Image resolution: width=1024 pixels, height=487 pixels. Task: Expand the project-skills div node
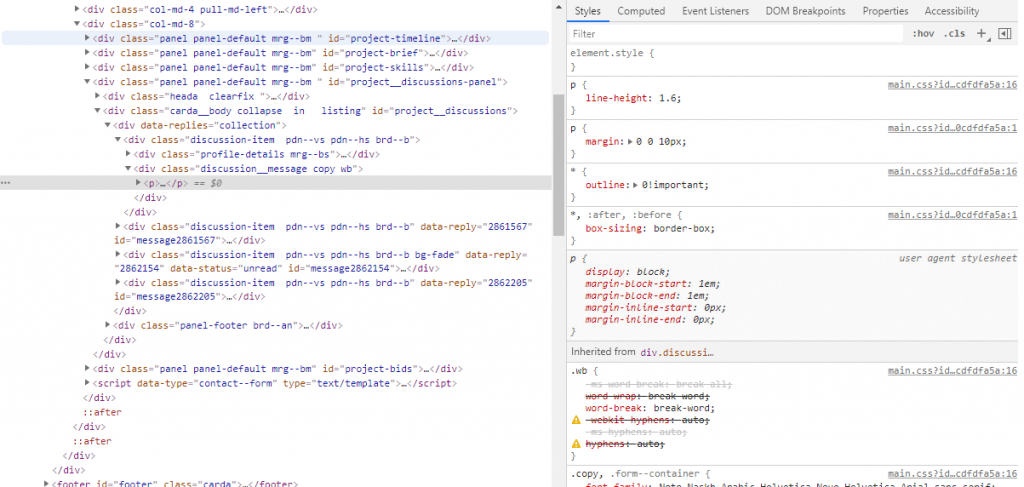click(x=88, y=67)
